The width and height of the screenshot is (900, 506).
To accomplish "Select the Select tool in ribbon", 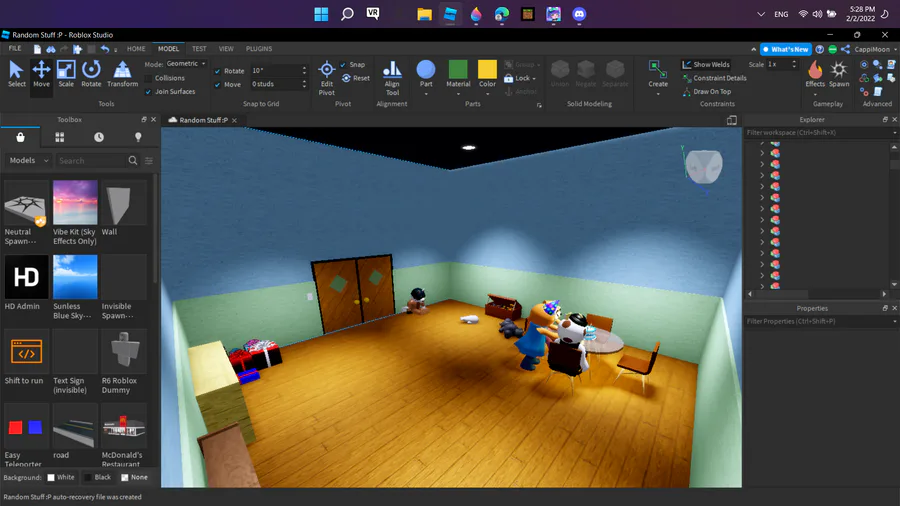I will point(17,73).
